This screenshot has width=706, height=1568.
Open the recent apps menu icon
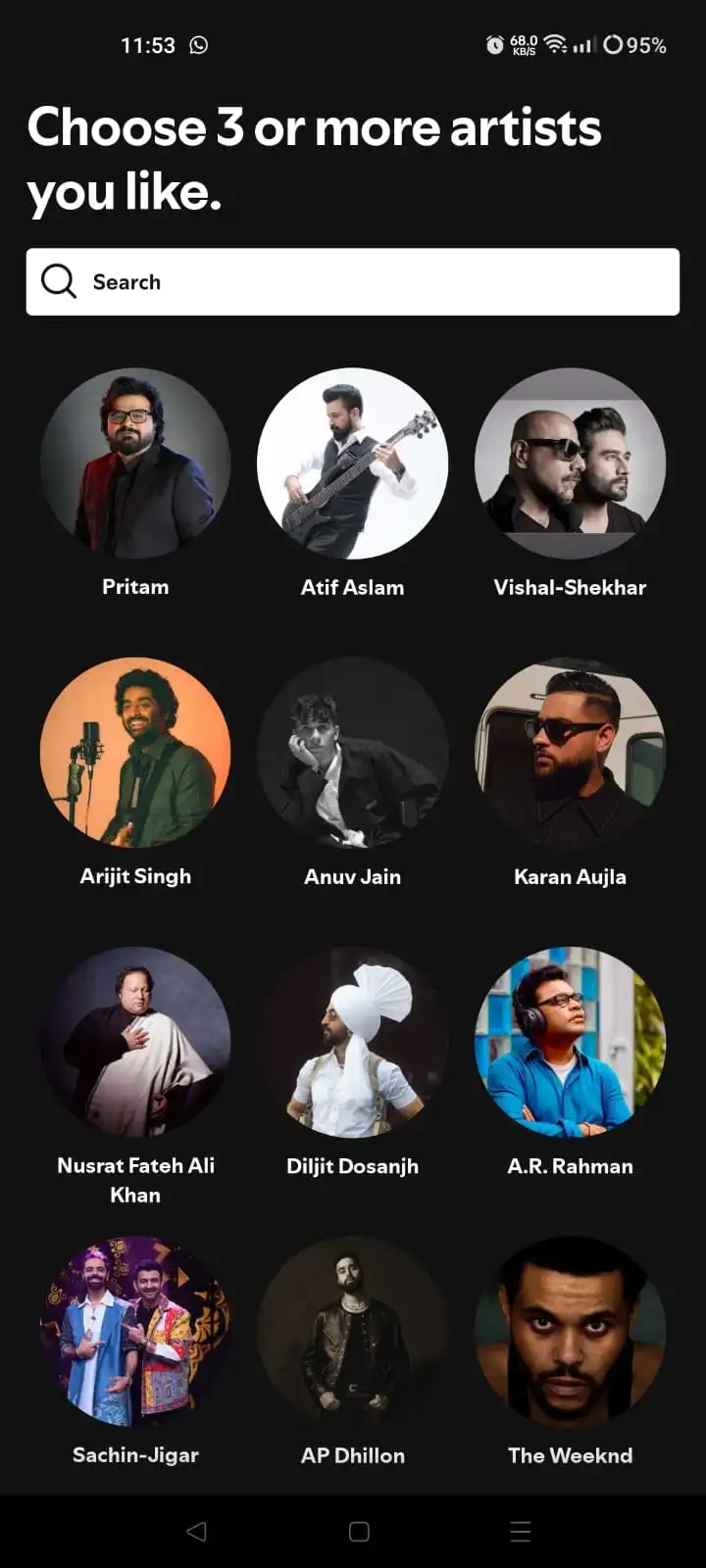coord(521,1531)
